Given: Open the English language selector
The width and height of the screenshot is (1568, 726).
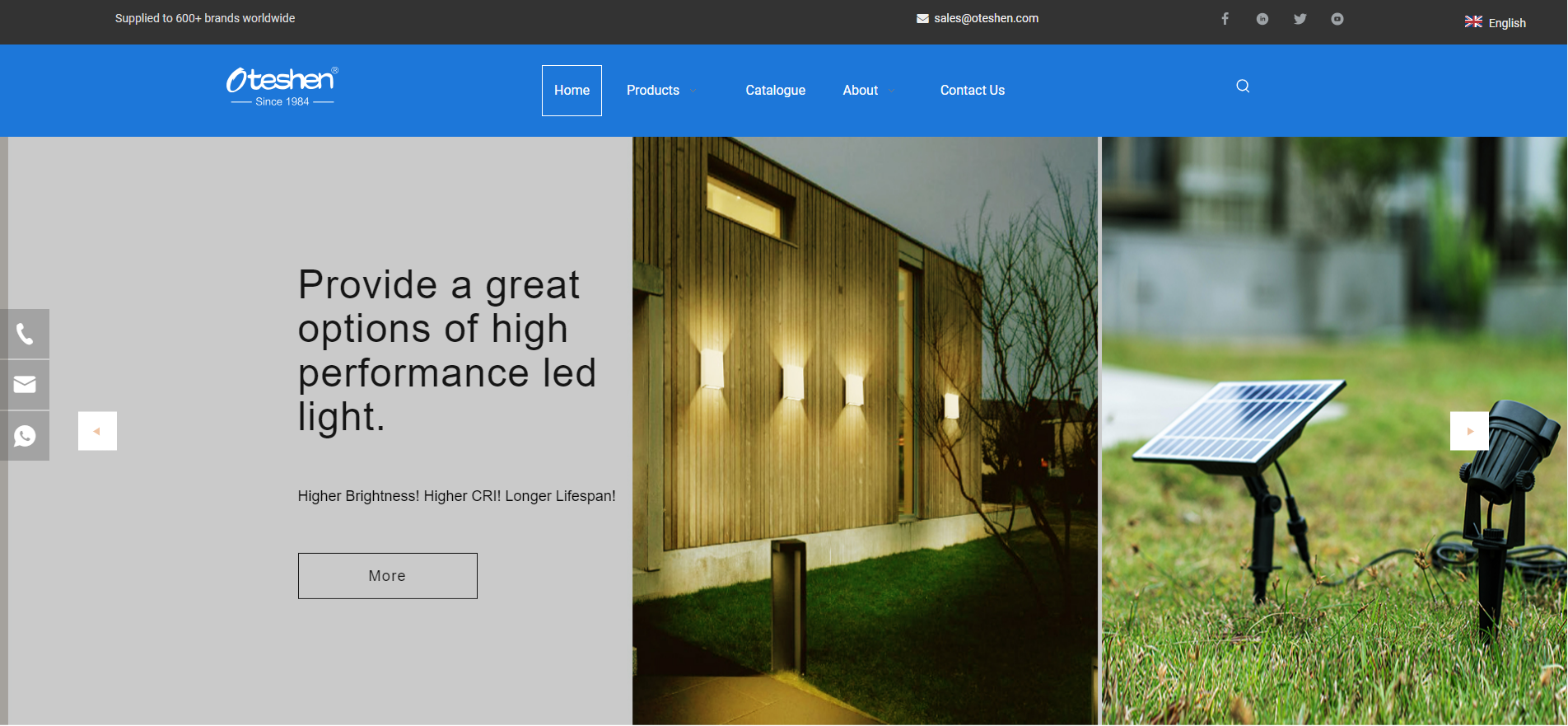Looking at the screenshot, I should [1496, 23].
